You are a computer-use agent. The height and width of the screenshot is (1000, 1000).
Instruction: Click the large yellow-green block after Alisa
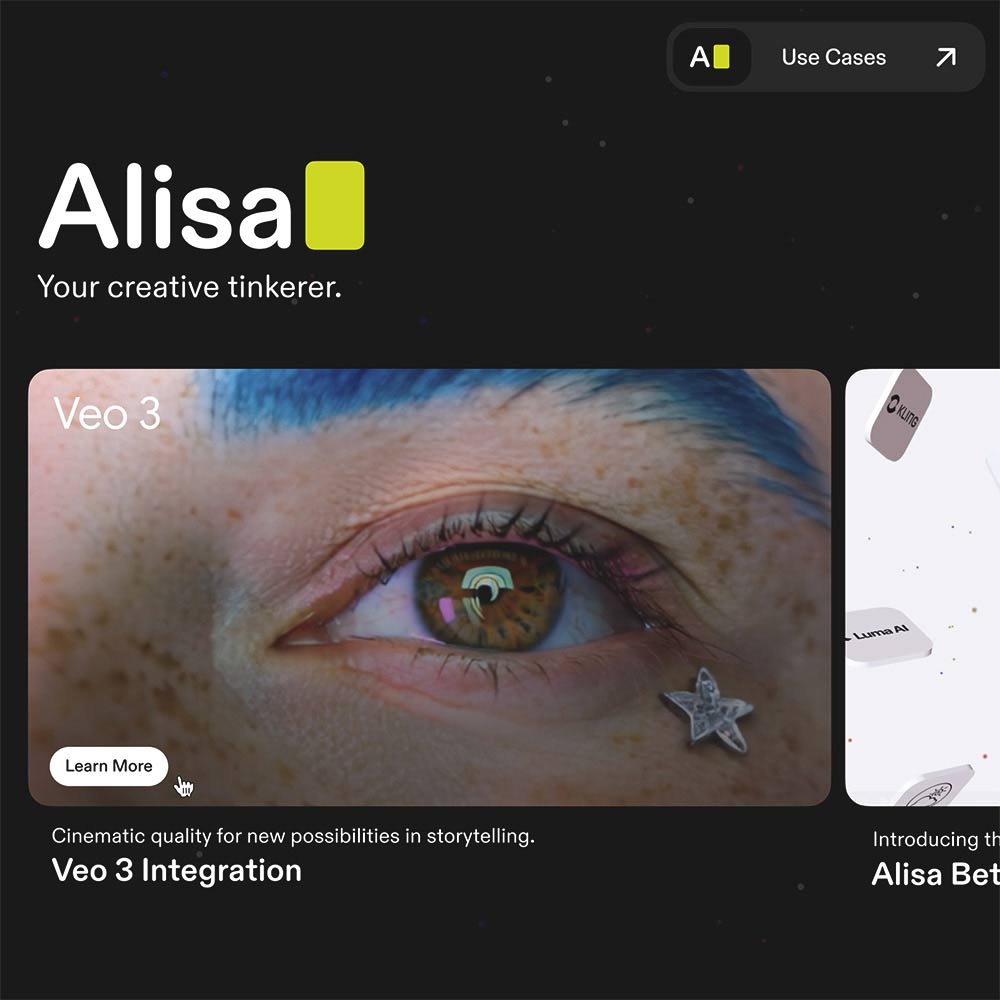tap(335, 205)
